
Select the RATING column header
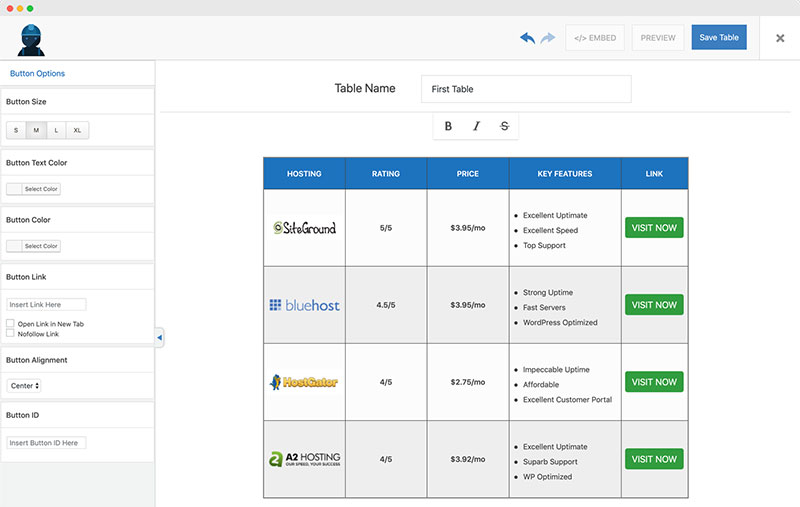coord(386,173)
